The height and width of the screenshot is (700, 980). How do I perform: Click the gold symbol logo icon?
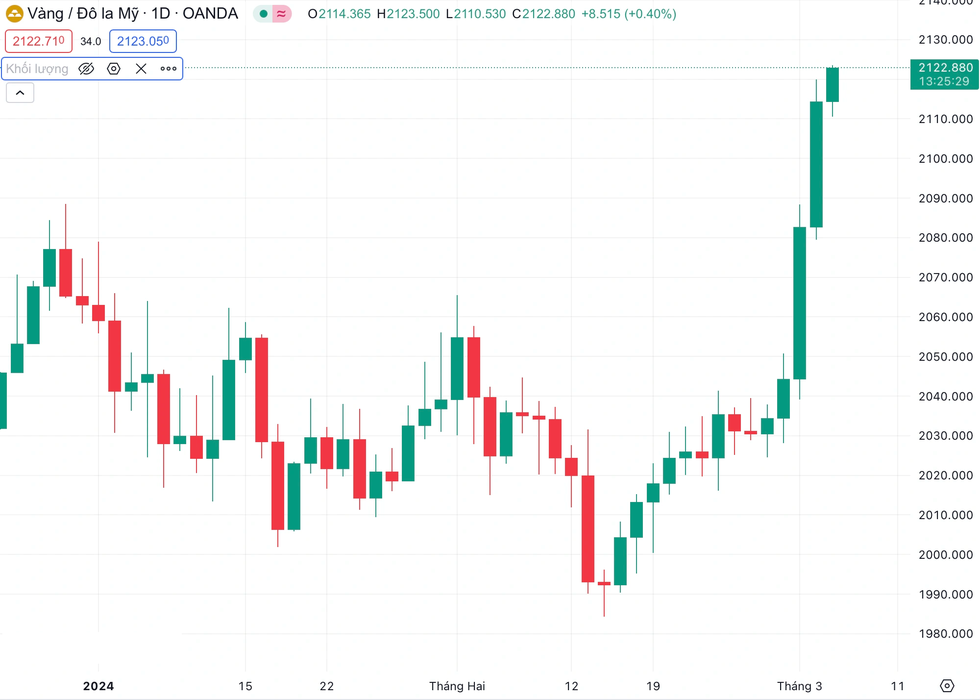(14, 13)
